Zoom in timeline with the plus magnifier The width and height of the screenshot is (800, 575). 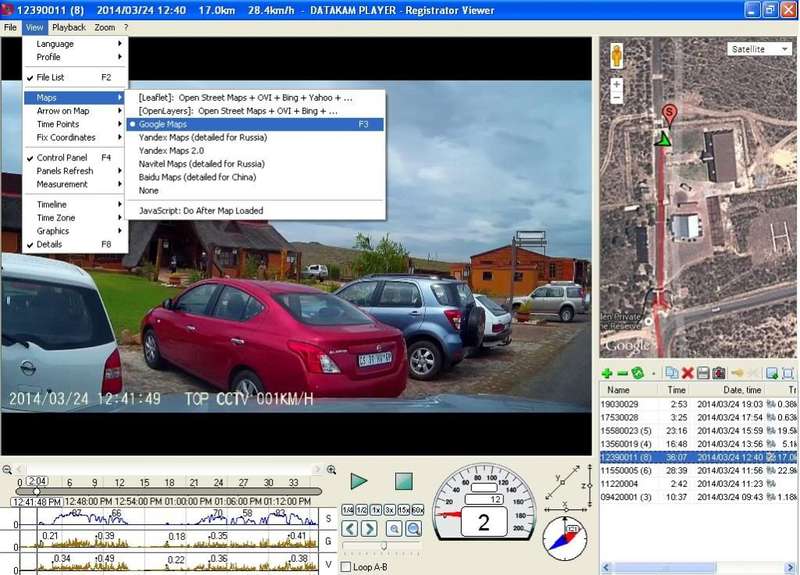click(331, 470)
